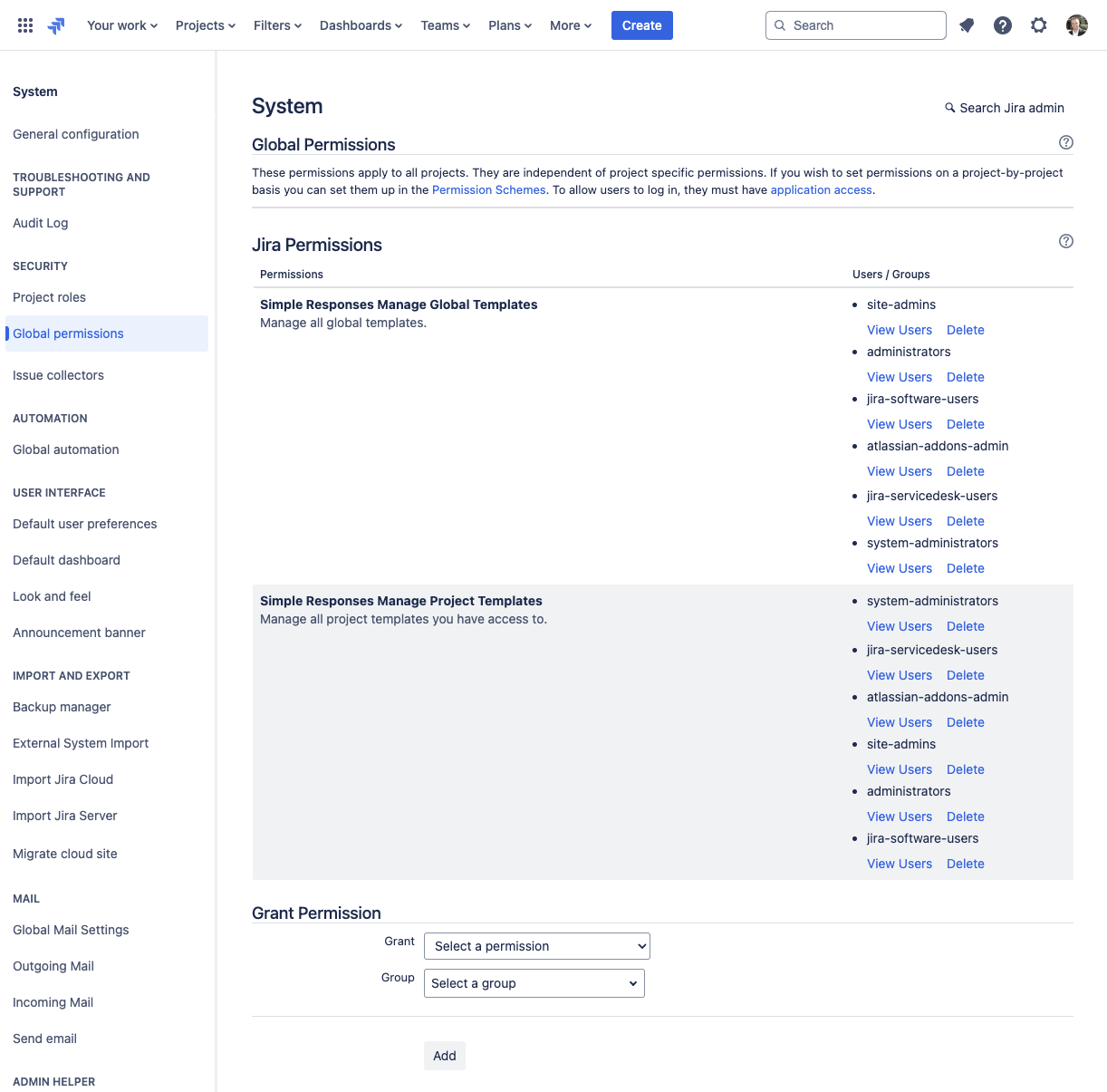1107x1092 pixels.
Task: Open the Projects menu
Action: coord(206,25)
